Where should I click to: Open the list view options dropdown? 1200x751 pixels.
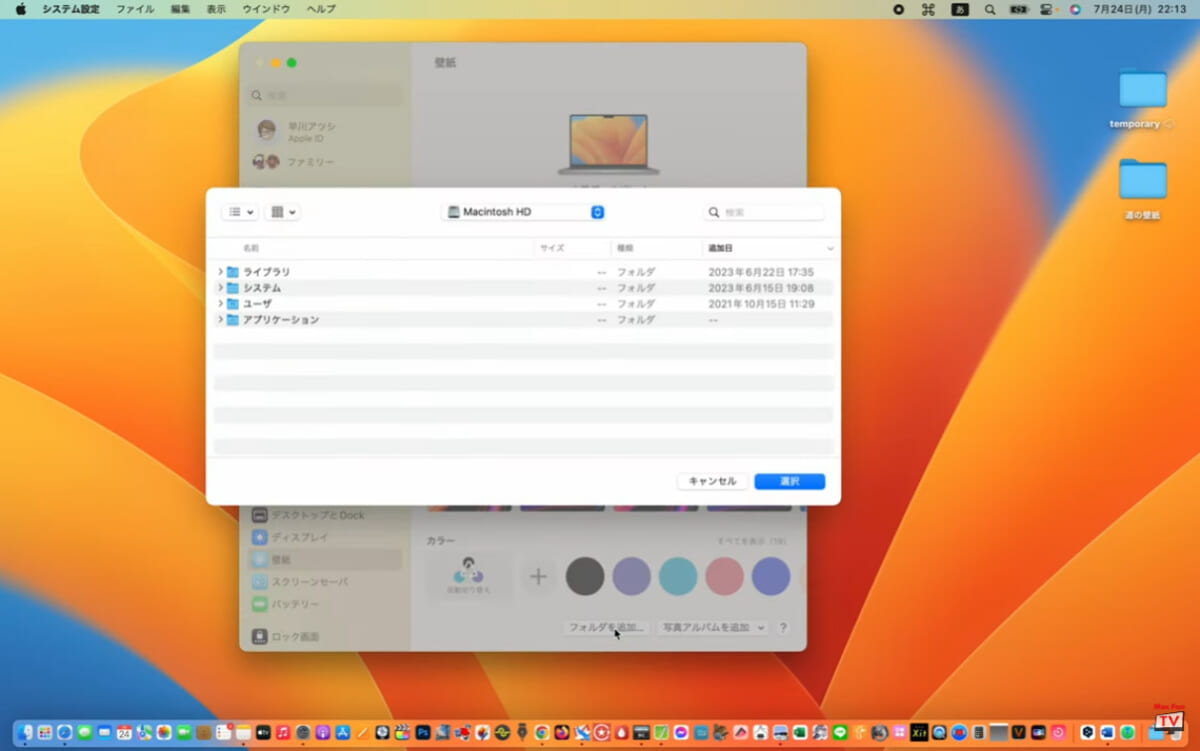point(239,212)
